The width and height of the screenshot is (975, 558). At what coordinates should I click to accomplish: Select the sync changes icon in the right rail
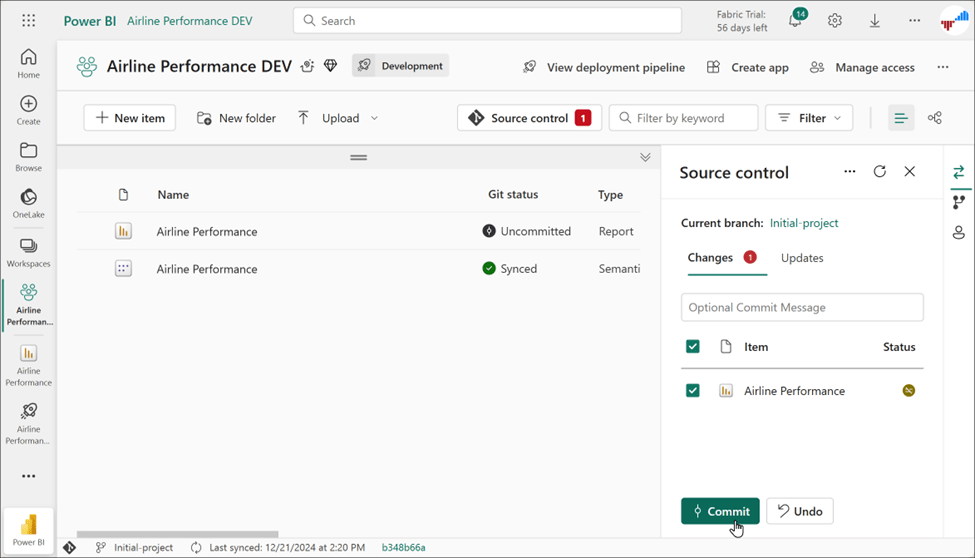tap(959, 172)
